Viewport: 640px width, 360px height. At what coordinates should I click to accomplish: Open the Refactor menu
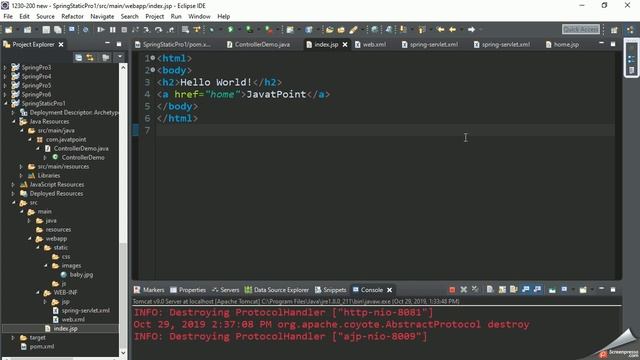(72, 16)
